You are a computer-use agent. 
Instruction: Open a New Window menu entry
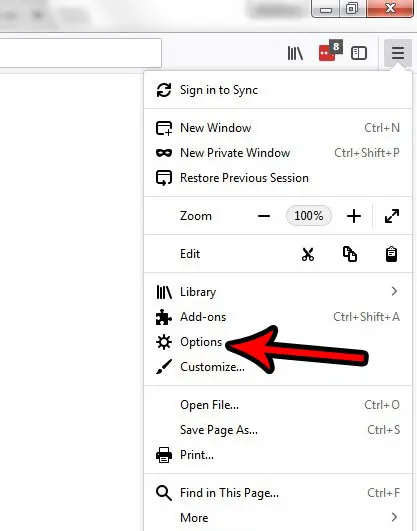click(x=278, y=128)
